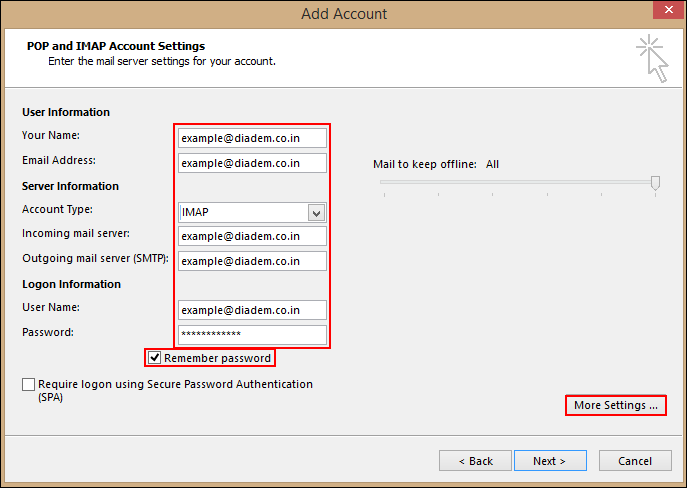The height and width of the screenshot is (488, 687).
Task: Focus the User Name field
Action: tap(252, 310)
